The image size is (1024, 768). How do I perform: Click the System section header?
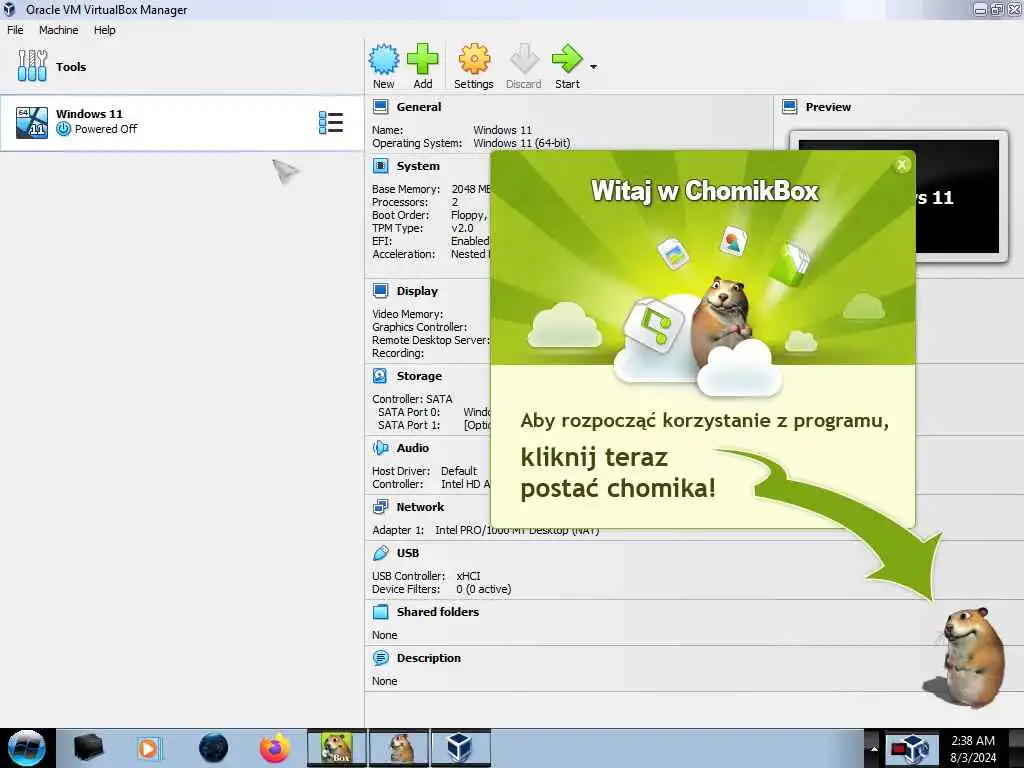click(418, 166)
